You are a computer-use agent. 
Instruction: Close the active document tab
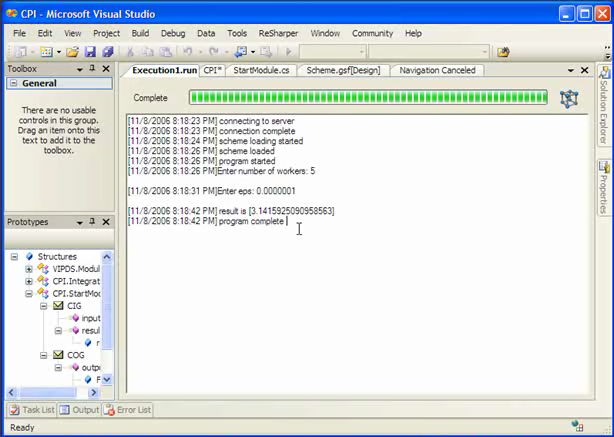(x=585, y=70)
